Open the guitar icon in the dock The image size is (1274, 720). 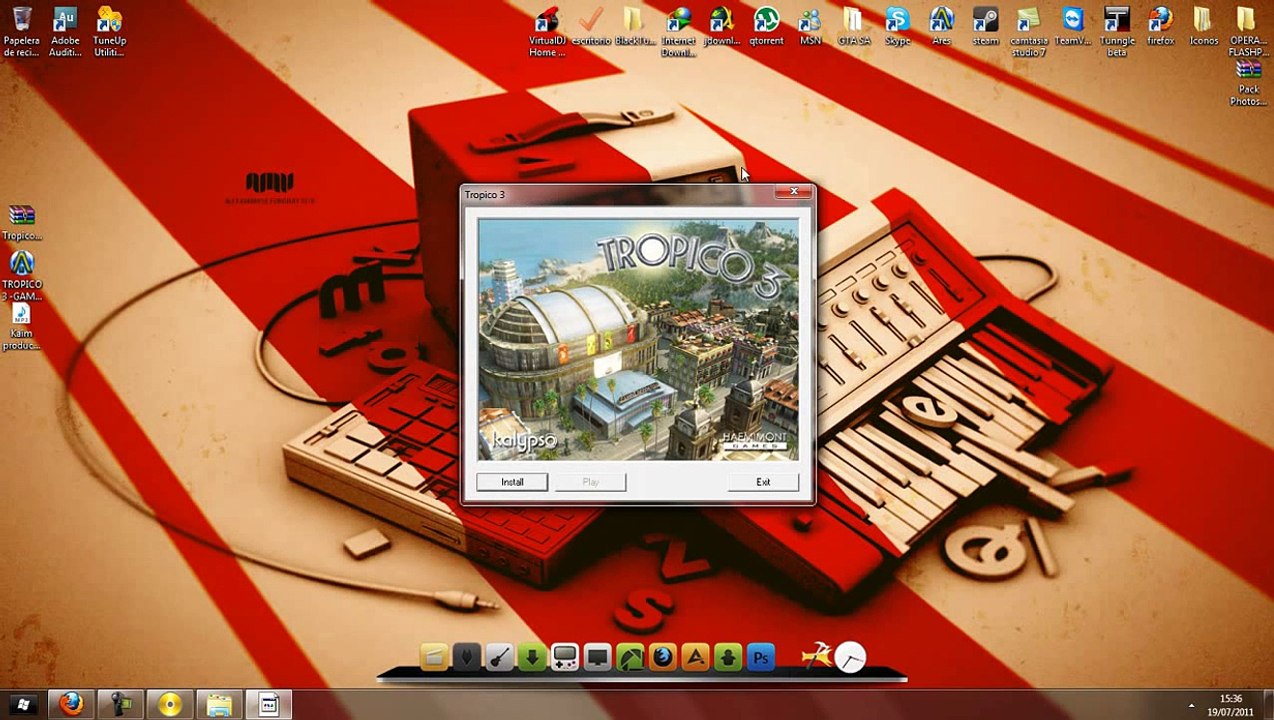coord(499,657)
